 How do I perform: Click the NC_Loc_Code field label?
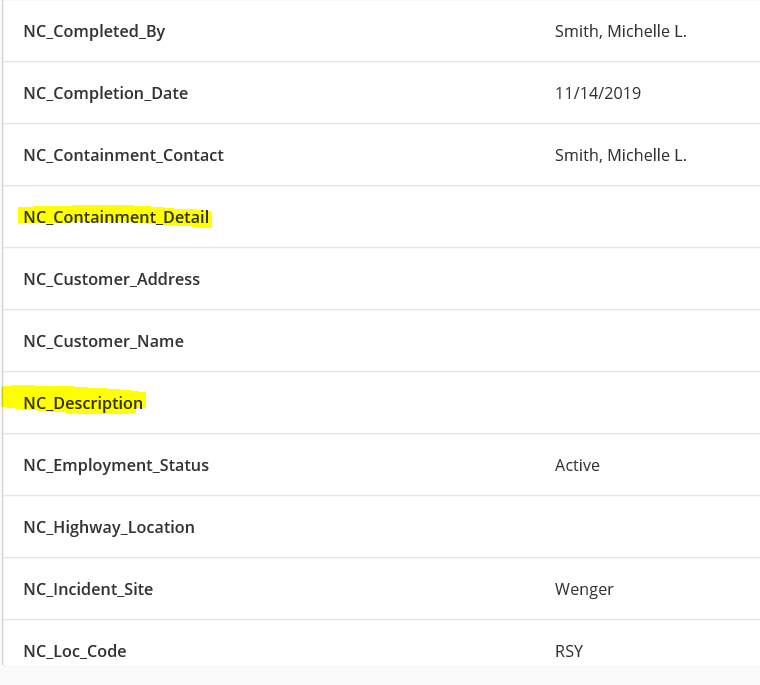74,651
